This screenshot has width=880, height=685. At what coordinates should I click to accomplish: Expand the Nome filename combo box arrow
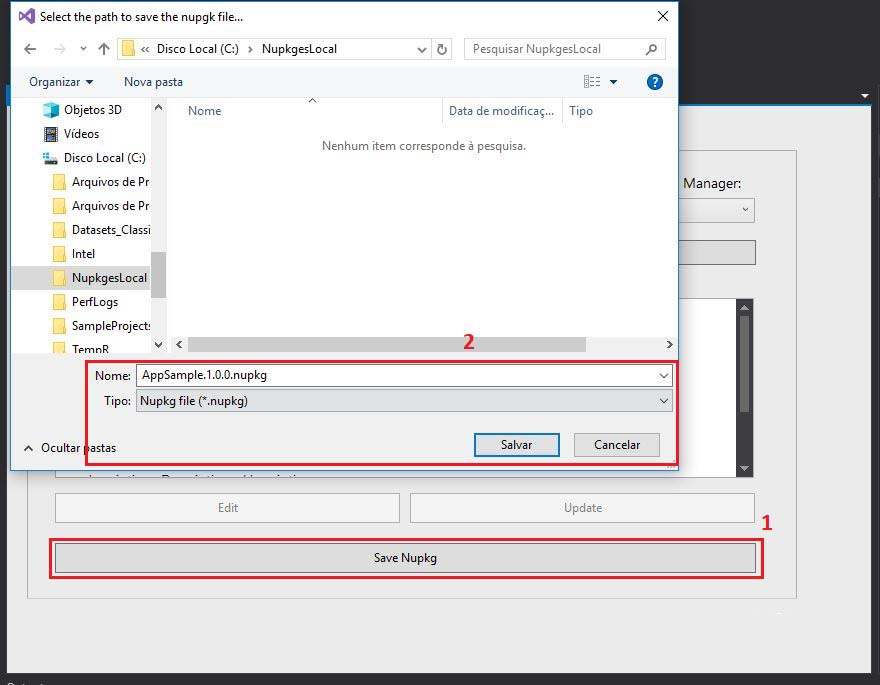point(664,375)
